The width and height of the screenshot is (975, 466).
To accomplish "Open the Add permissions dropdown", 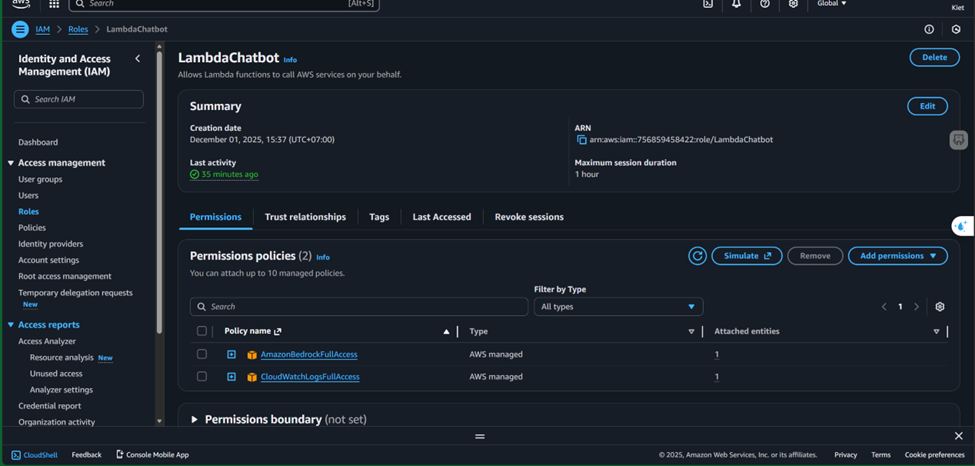I will [897, 256].
